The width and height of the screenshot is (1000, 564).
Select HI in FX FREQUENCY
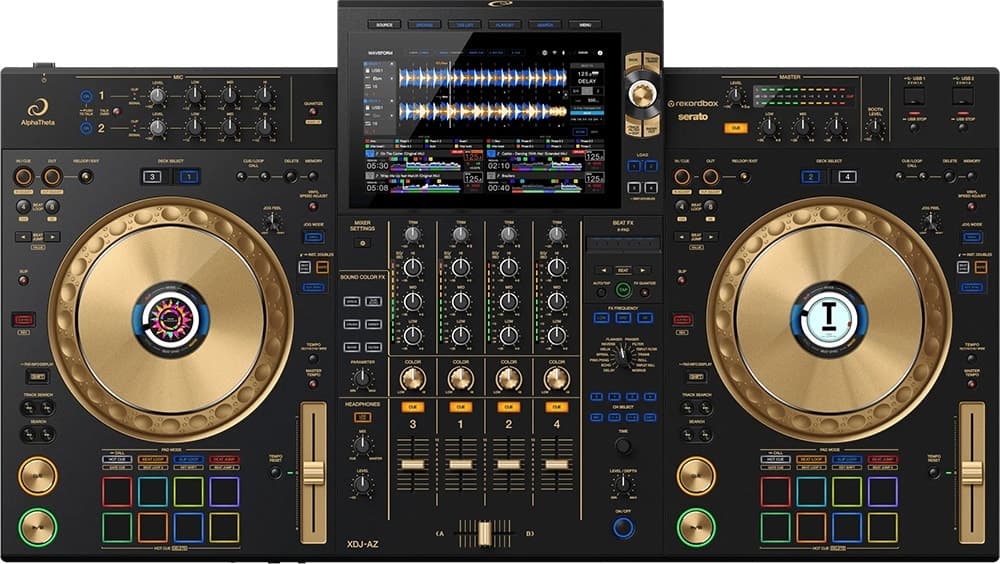pyautogui.click(x=645, y=317)
